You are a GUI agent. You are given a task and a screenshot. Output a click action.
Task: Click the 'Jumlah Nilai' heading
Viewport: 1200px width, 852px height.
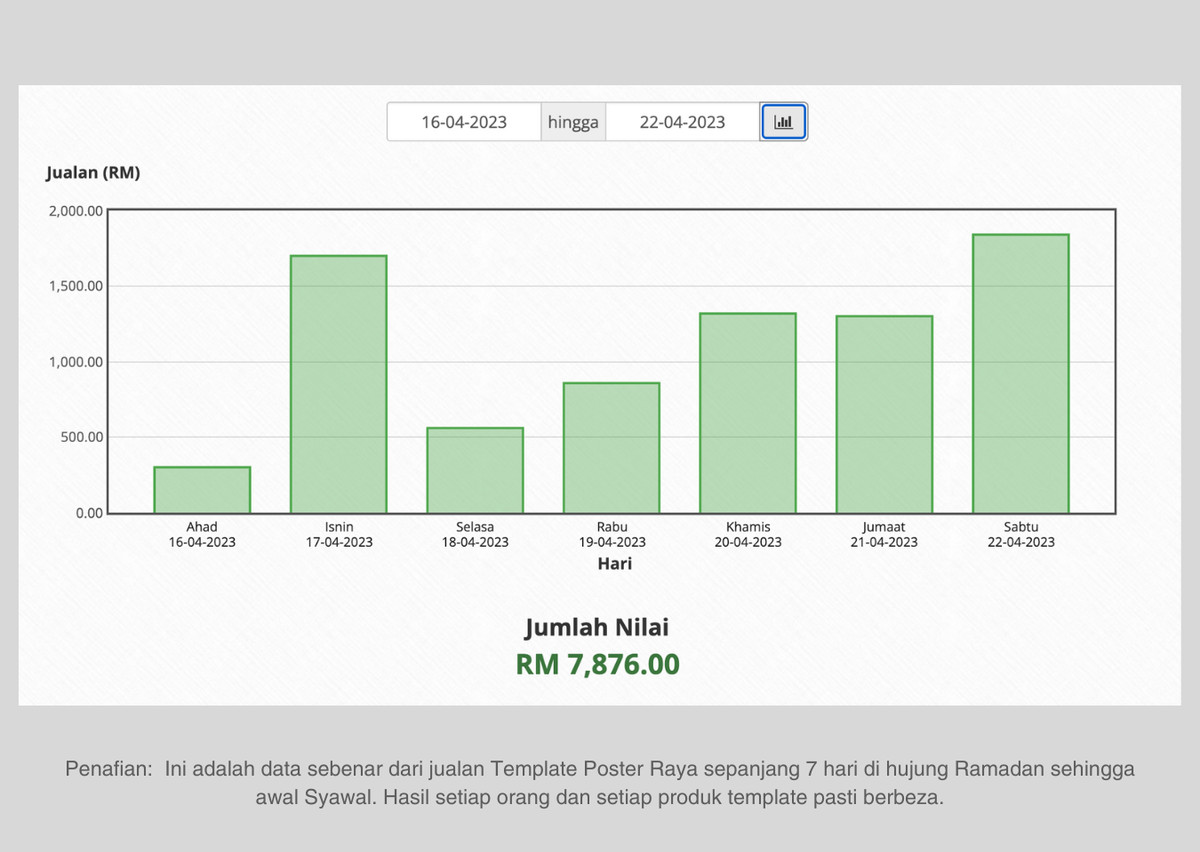click(x=597, y=627)
